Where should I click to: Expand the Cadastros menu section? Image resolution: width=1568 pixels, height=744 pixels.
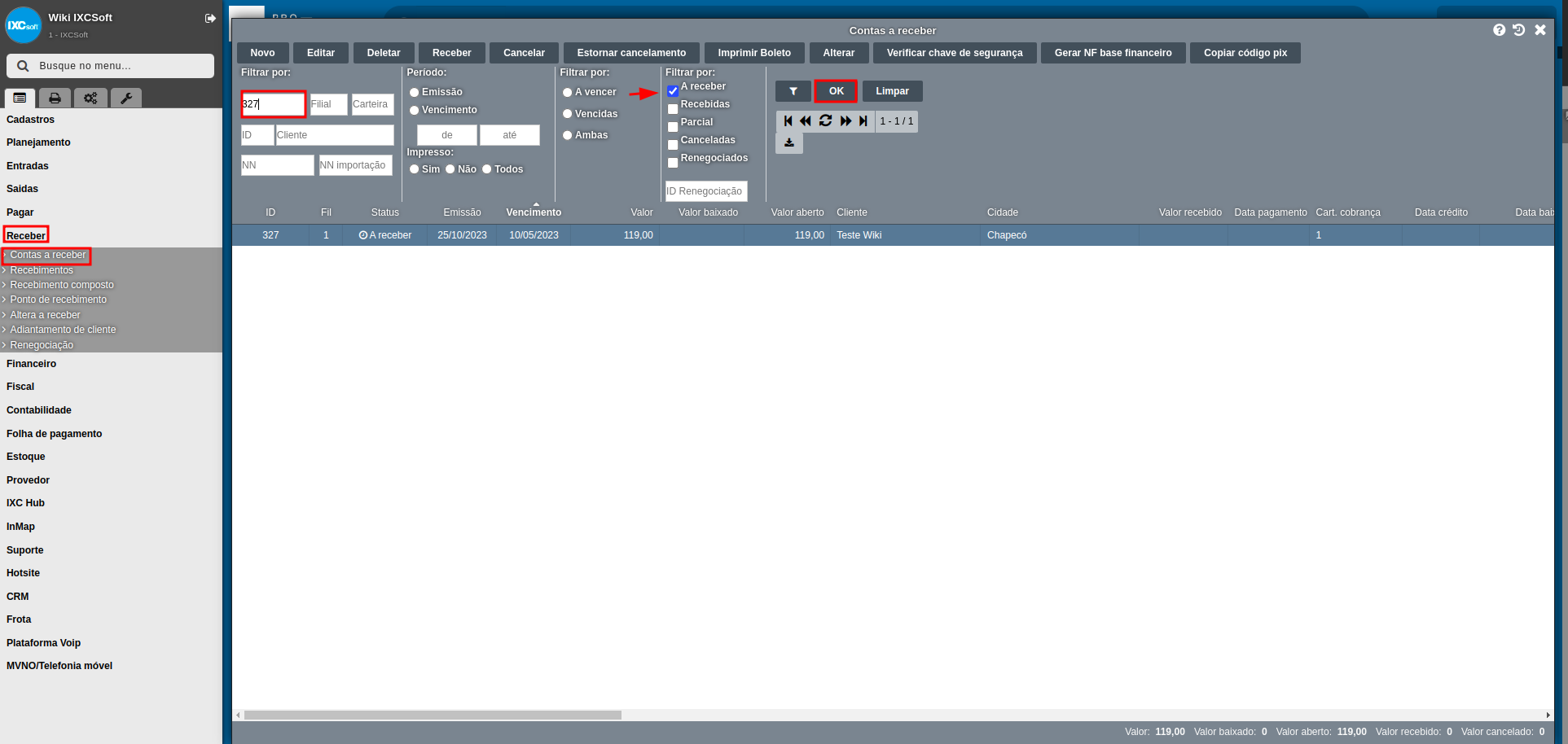(x=31, y=120)
